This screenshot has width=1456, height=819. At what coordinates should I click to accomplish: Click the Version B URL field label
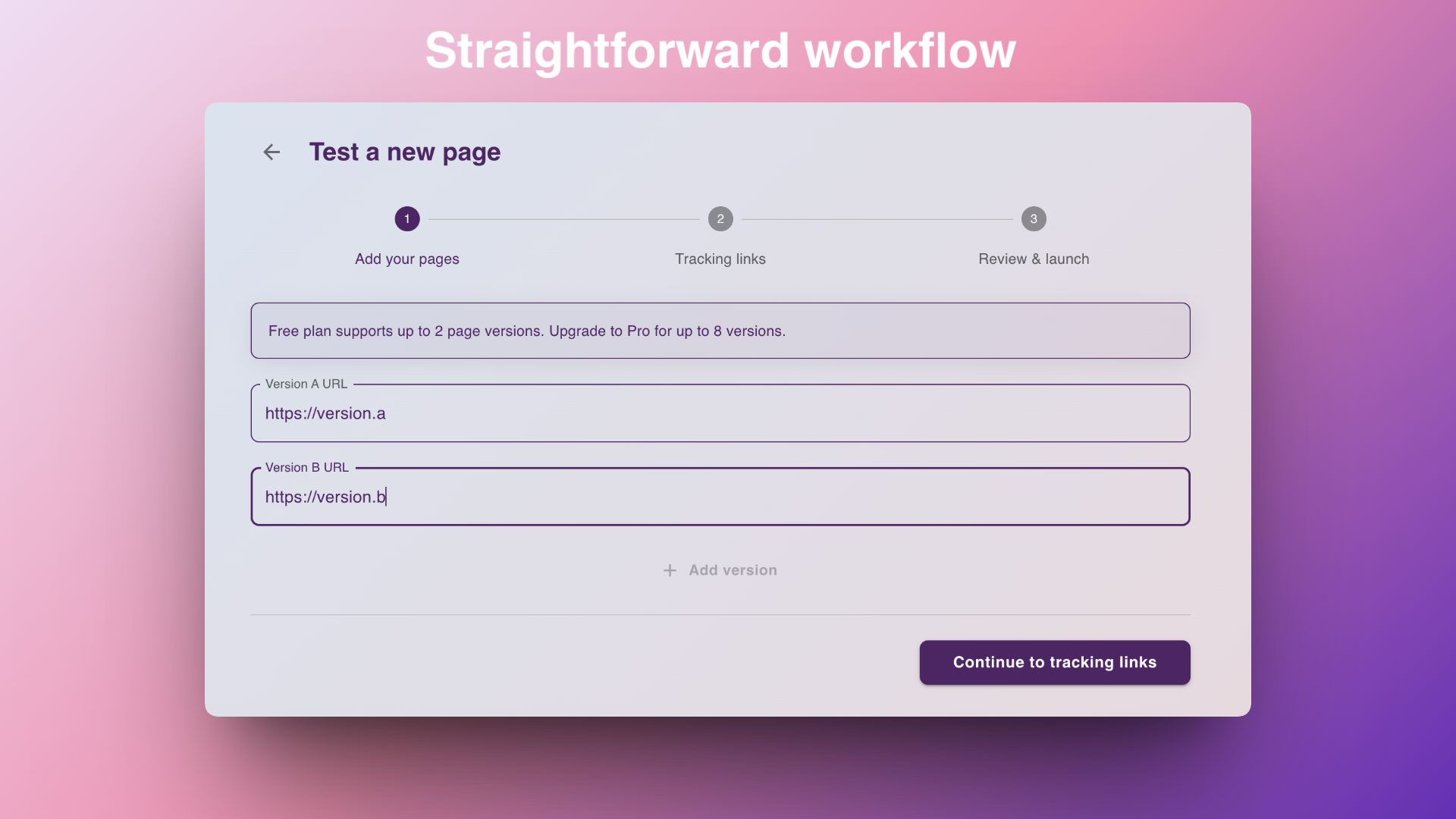click(306, 467)
